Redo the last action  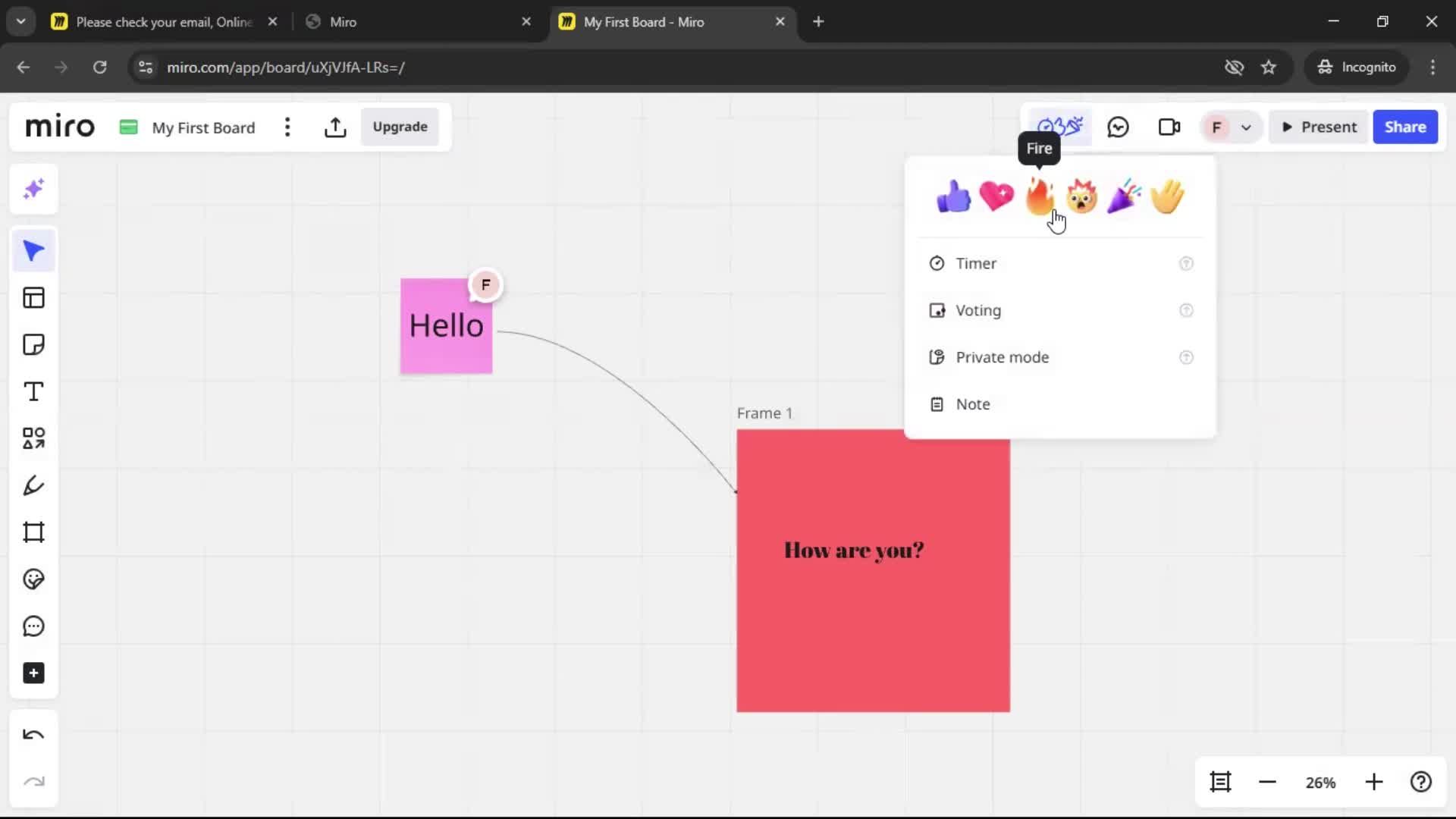(33, 782)
